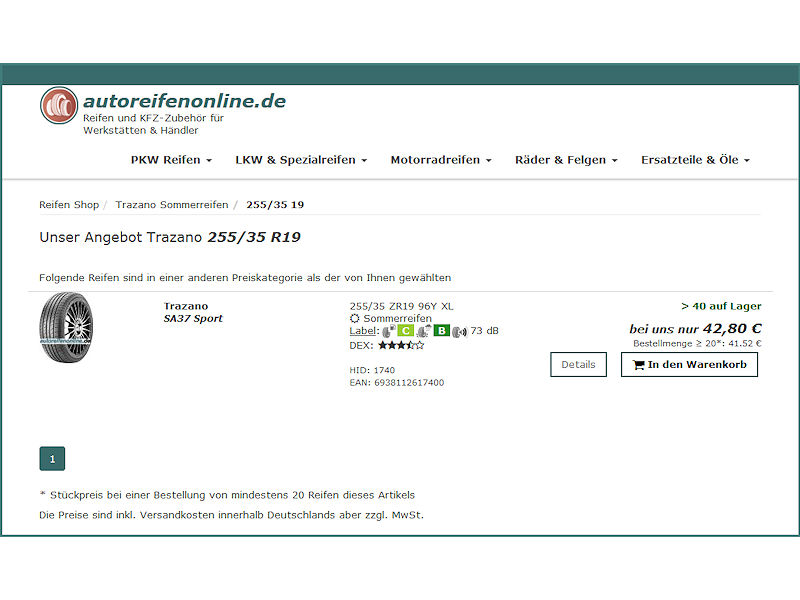Click the noise level label icon
This screenshot has width=800, height=600.
point(460,332)
